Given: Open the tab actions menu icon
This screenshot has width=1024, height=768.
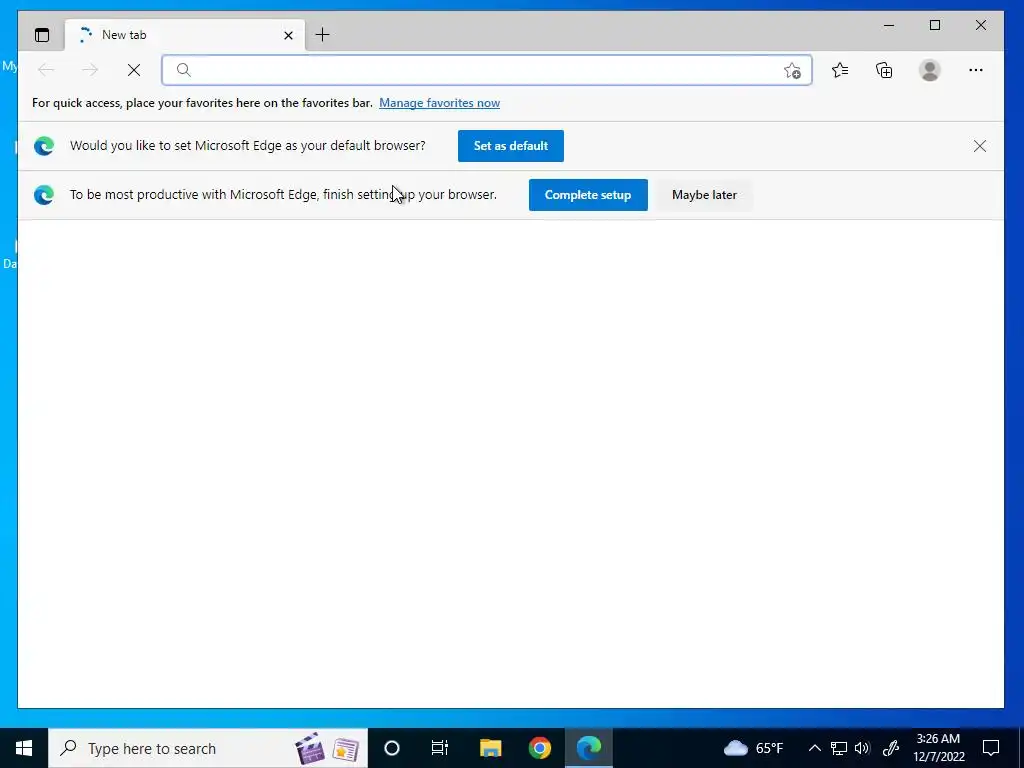Looking at the screenshot, I should coord(42,35).
